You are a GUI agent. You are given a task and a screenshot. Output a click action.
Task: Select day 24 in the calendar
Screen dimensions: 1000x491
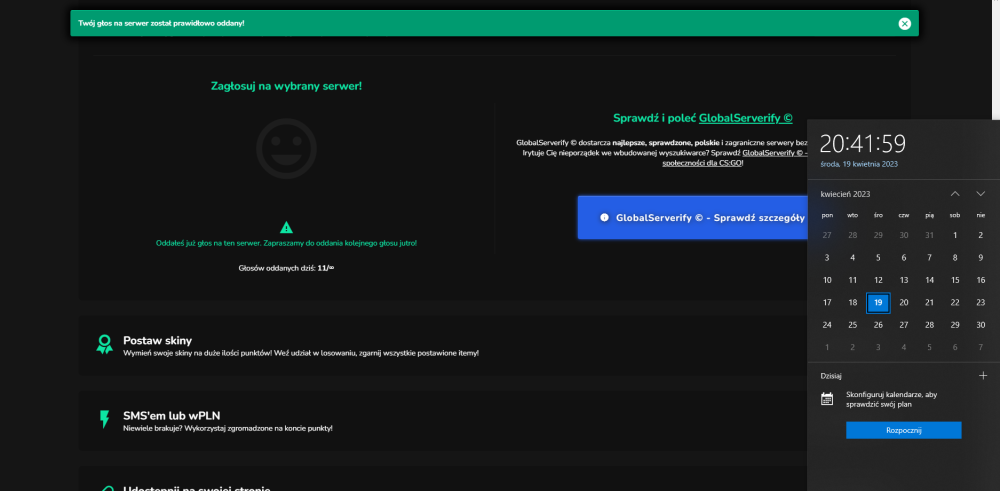(x=827, y=325)
